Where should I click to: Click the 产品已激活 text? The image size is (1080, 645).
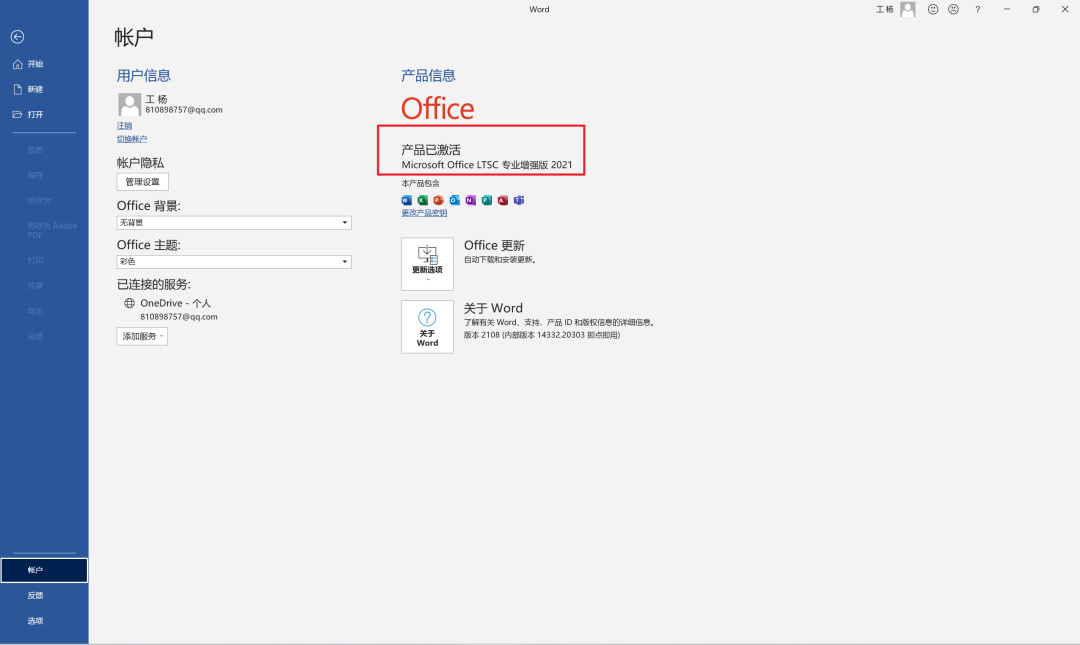tap(431, 150)
